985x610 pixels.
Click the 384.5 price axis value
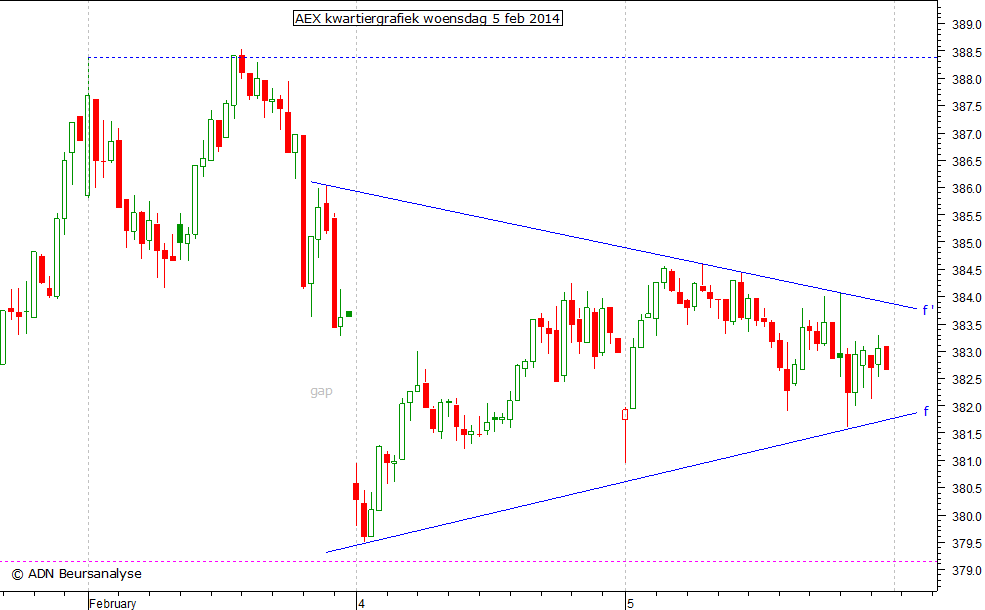[x=967, y=271]
